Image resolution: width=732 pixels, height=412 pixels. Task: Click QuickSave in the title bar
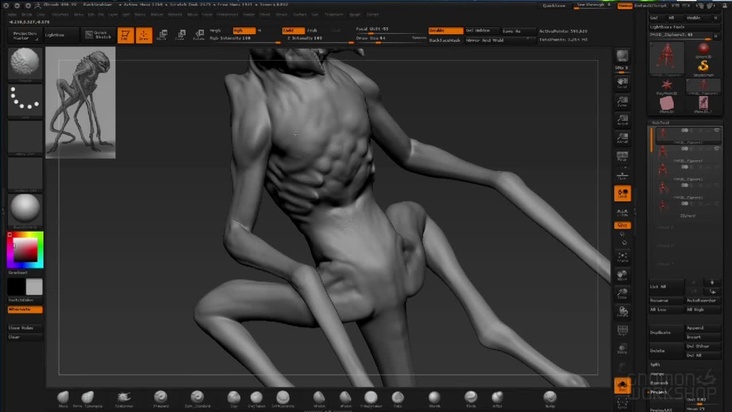pos(555,5)
